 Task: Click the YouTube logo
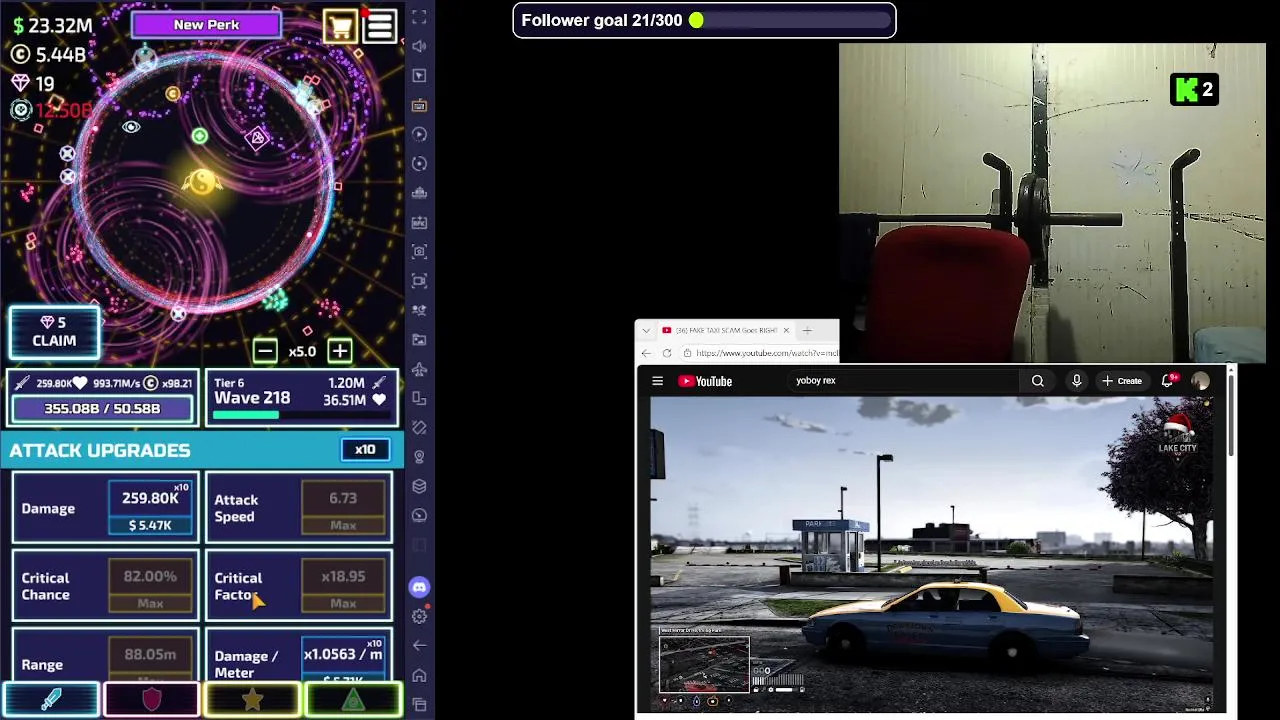705,381
